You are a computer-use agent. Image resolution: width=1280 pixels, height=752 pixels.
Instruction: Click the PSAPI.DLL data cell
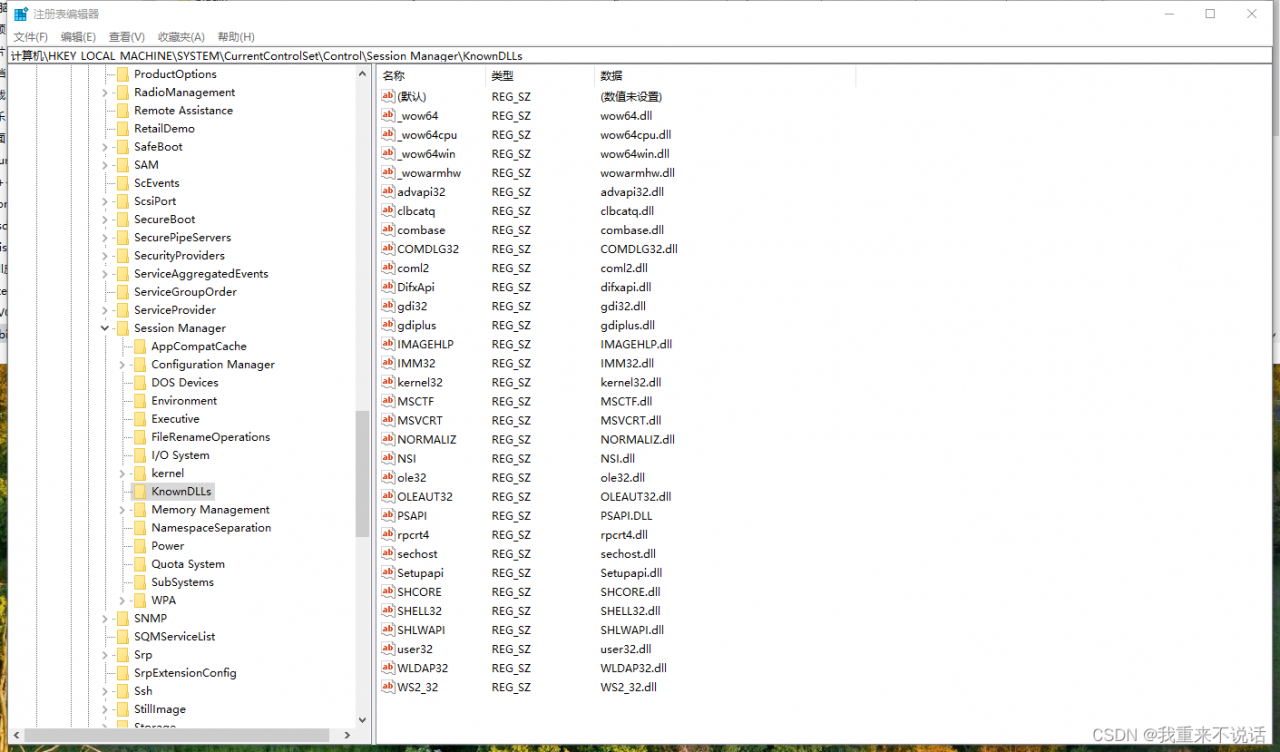coord(626,516)
